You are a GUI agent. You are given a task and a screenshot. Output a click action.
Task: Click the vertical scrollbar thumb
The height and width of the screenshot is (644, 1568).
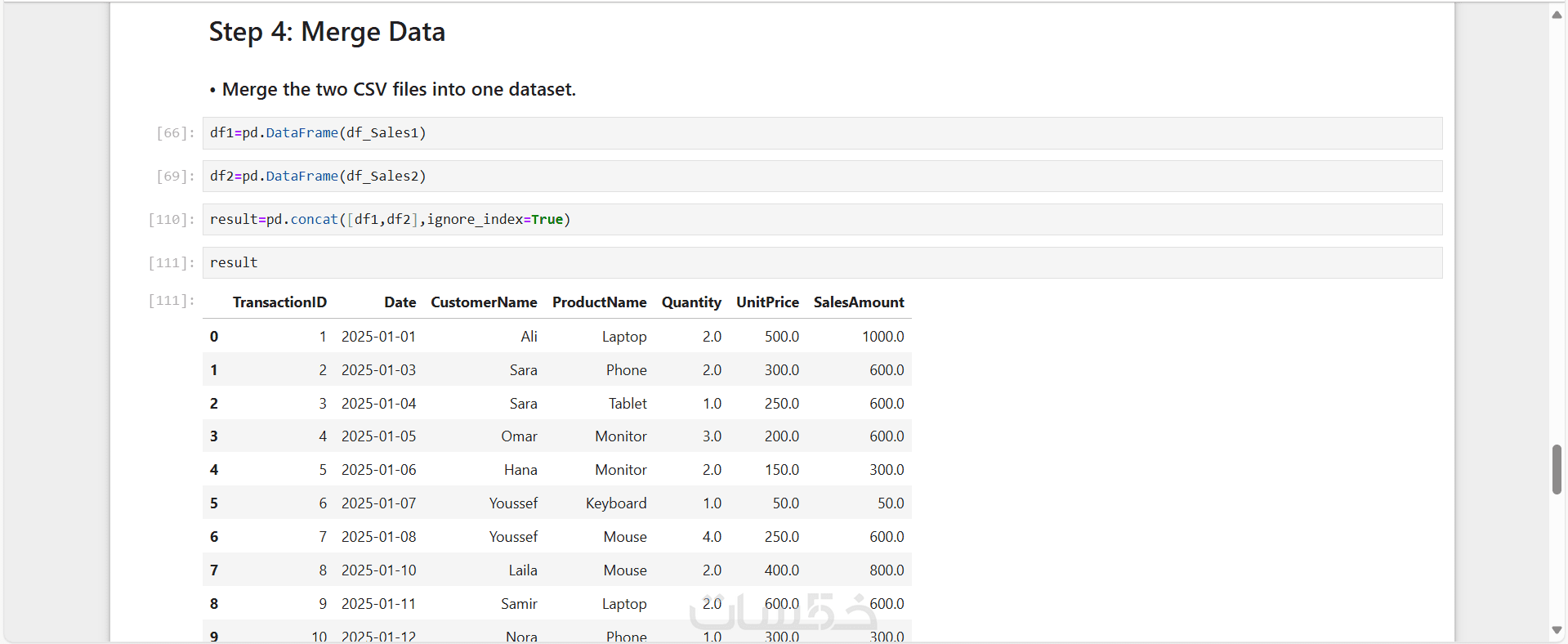[x=1557, y=469]
